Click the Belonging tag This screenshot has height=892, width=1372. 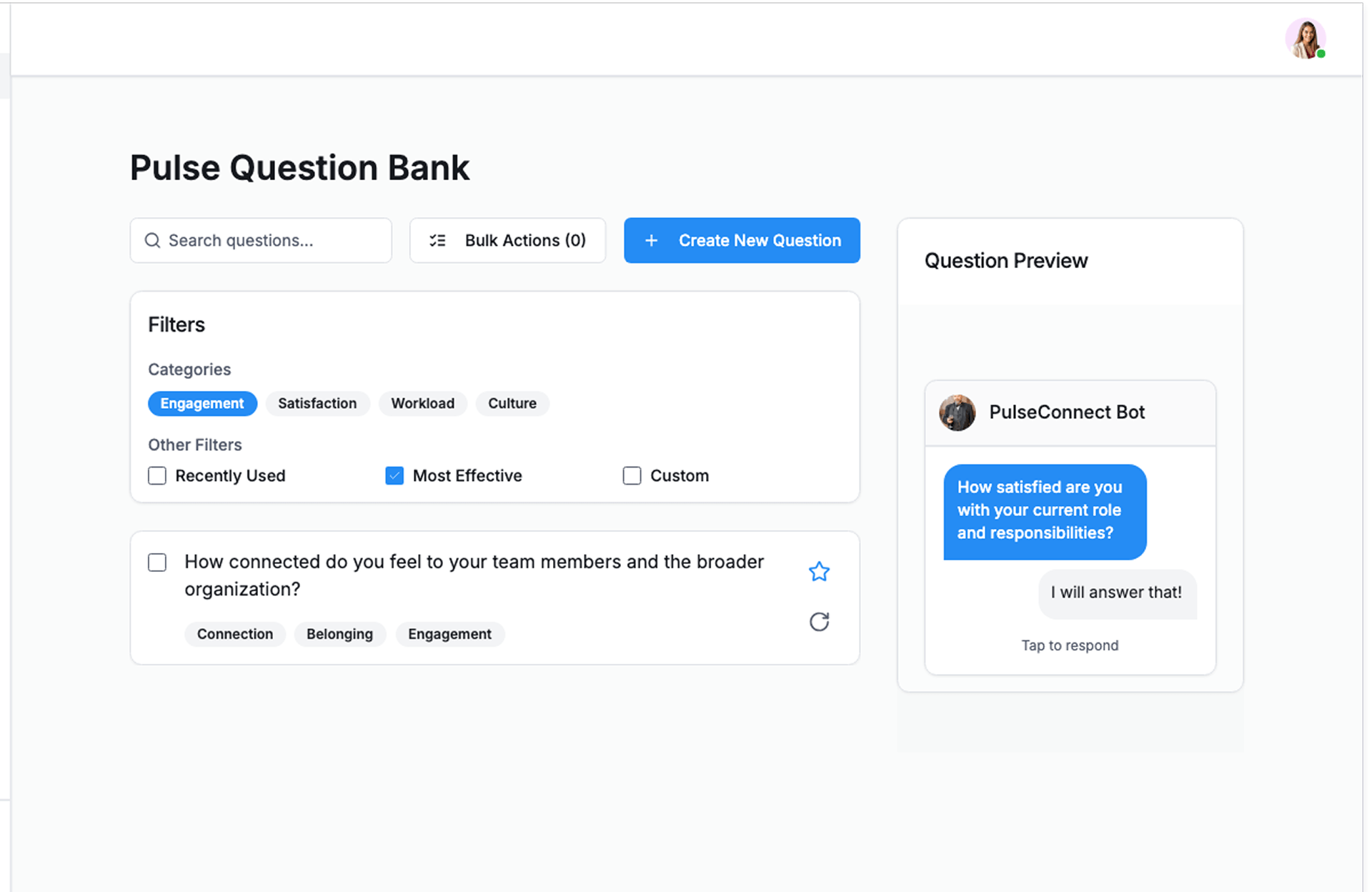[x=339, y=635]
